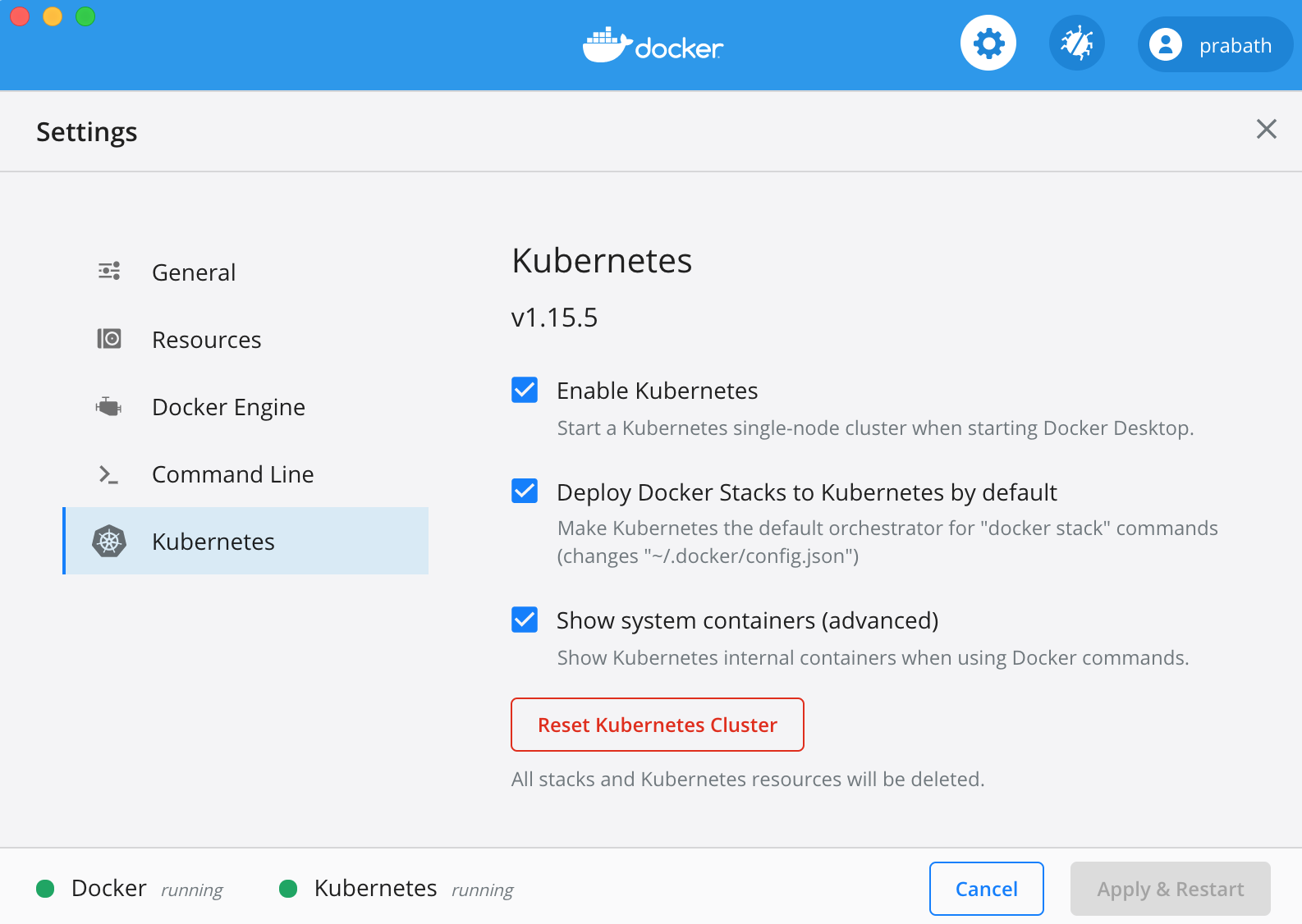Click 'Make Kubernetes the default orchestrator' description
This screenshot has width=1302, height=924.
[887, 542]
